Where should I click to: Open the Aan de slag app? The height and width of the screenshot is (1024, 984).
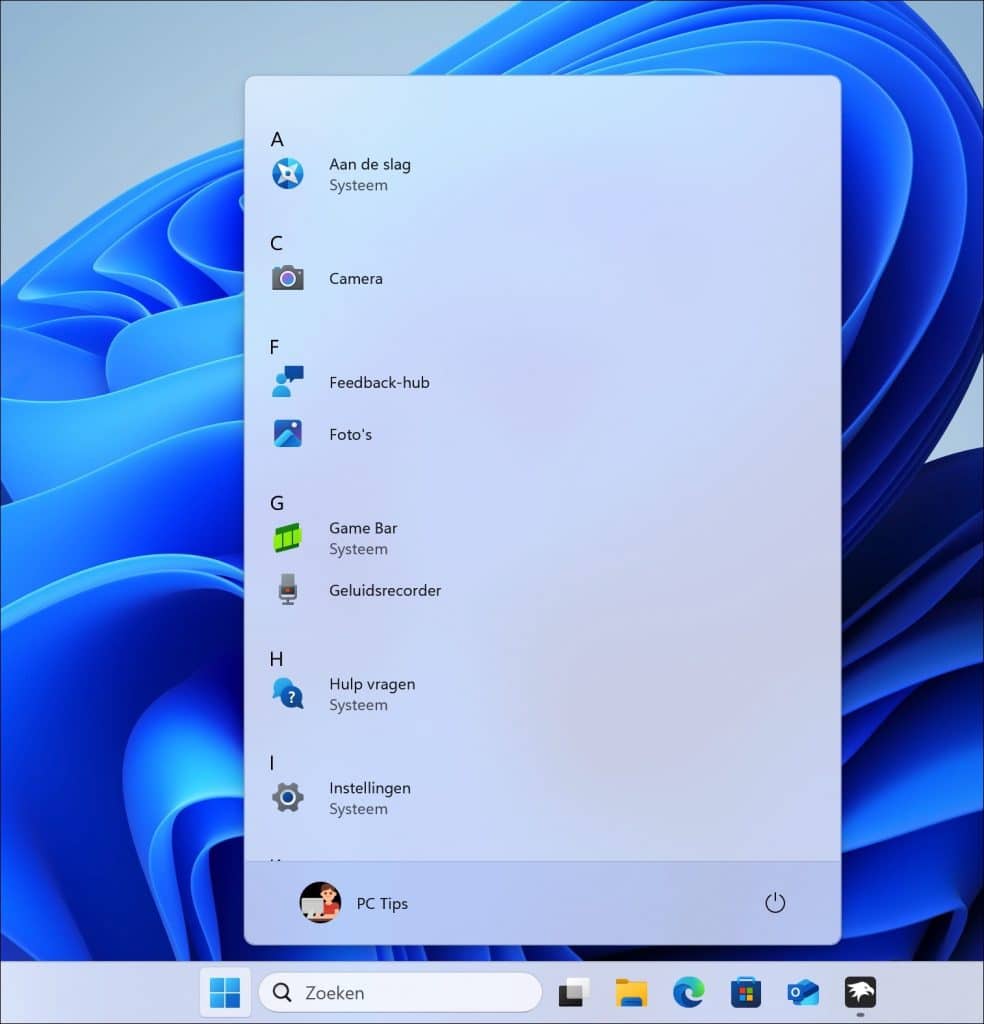[369, 174]
